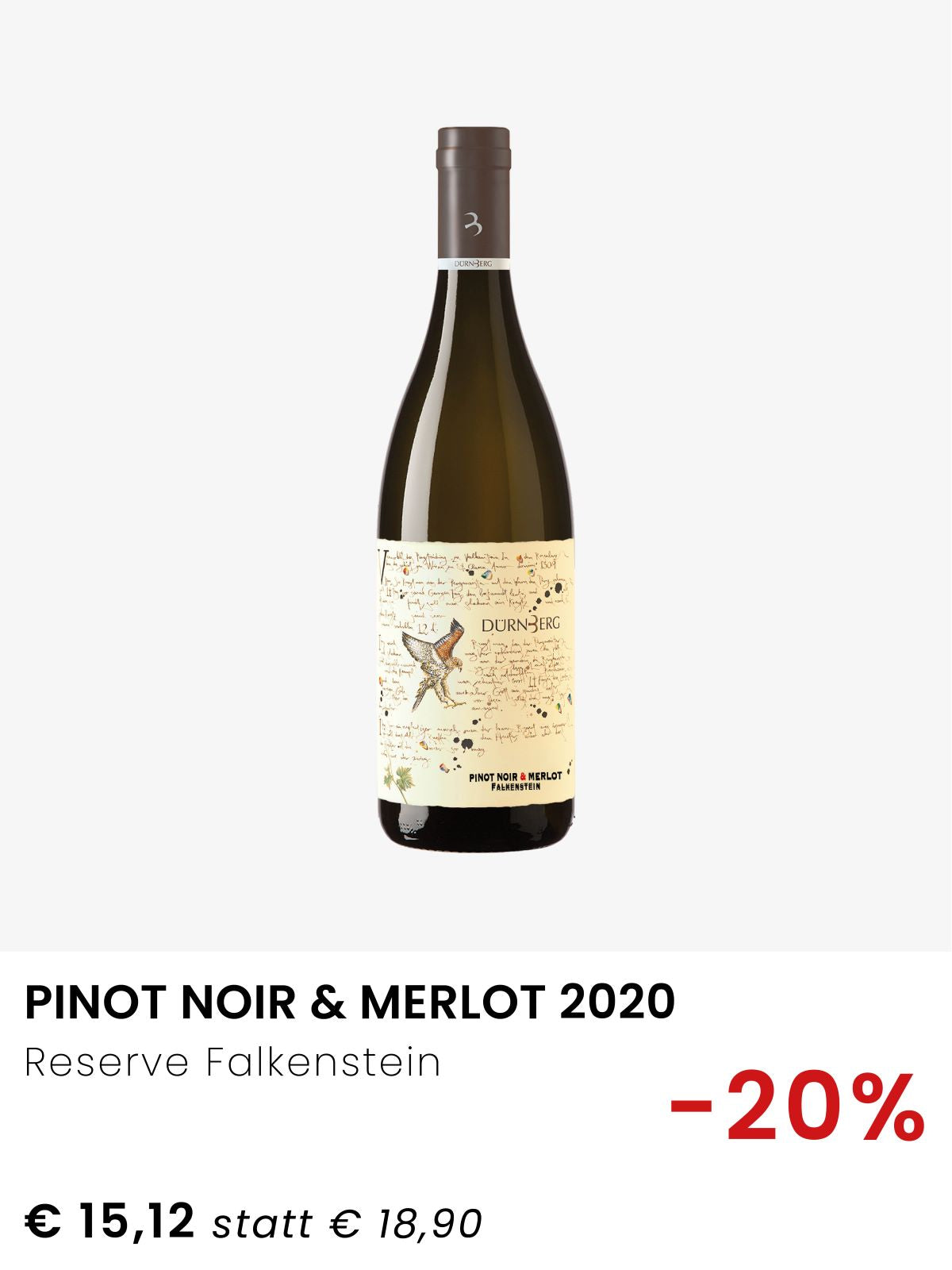Click the brown capsule top of the bottle
This screenshot has height=1270, width=952.
click(x=474, y=193)
